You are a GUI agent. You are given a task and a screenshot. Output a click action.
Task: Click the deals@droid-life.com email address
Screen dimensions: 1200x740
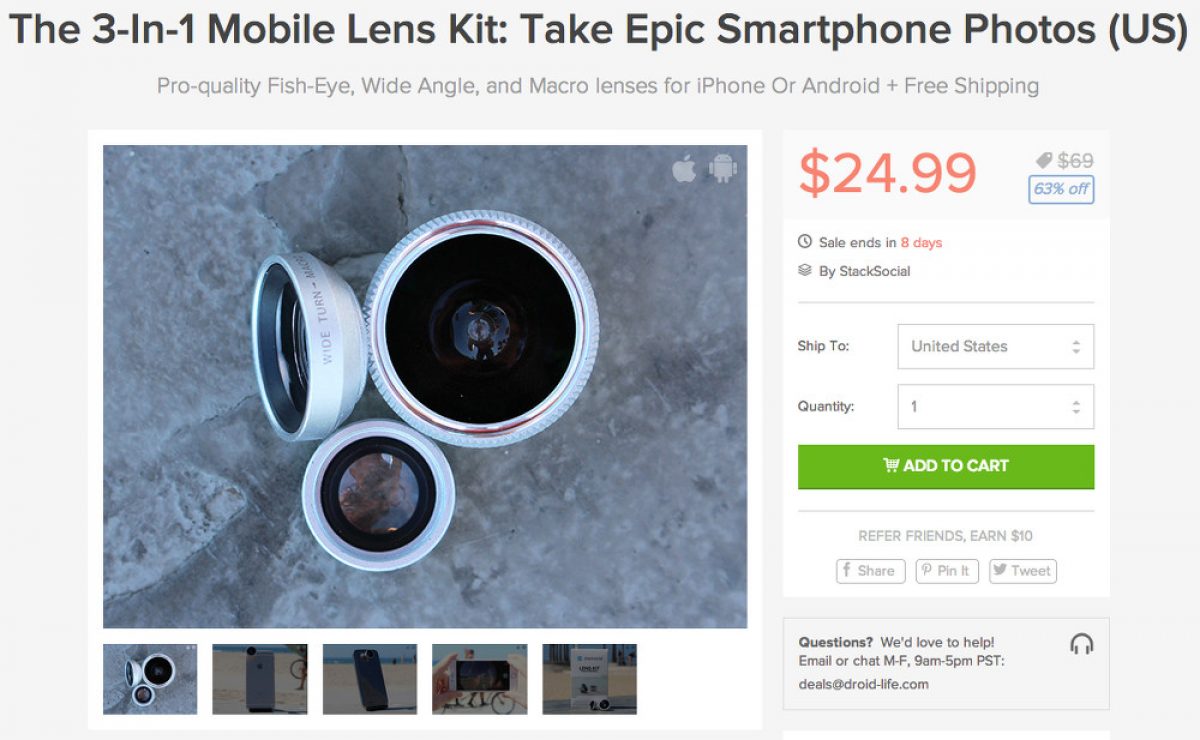point(863,685)
